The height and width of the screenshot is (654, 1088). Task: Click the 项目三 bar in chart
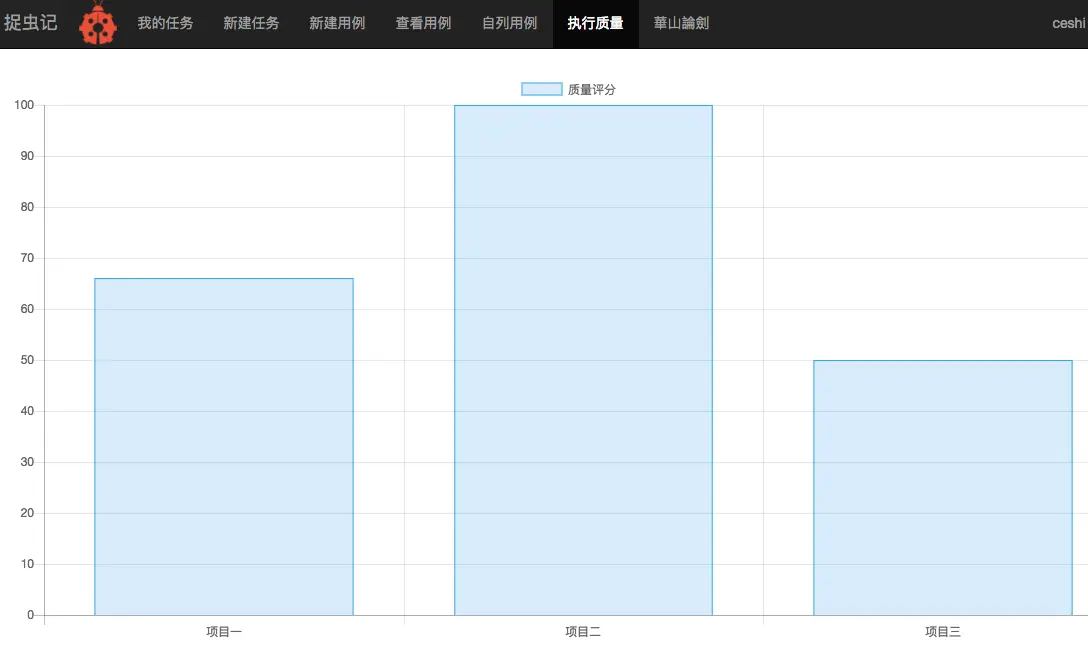[x=943, y=488]
